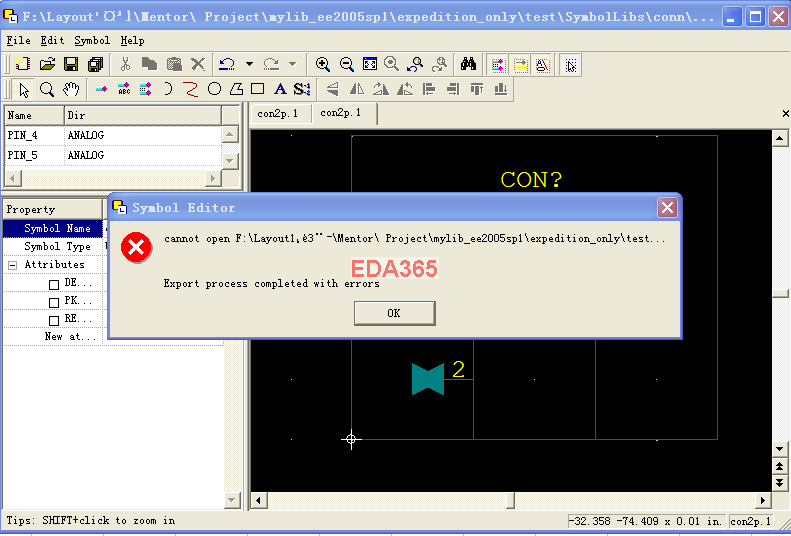Click the Save All icon

click(95, 64)
